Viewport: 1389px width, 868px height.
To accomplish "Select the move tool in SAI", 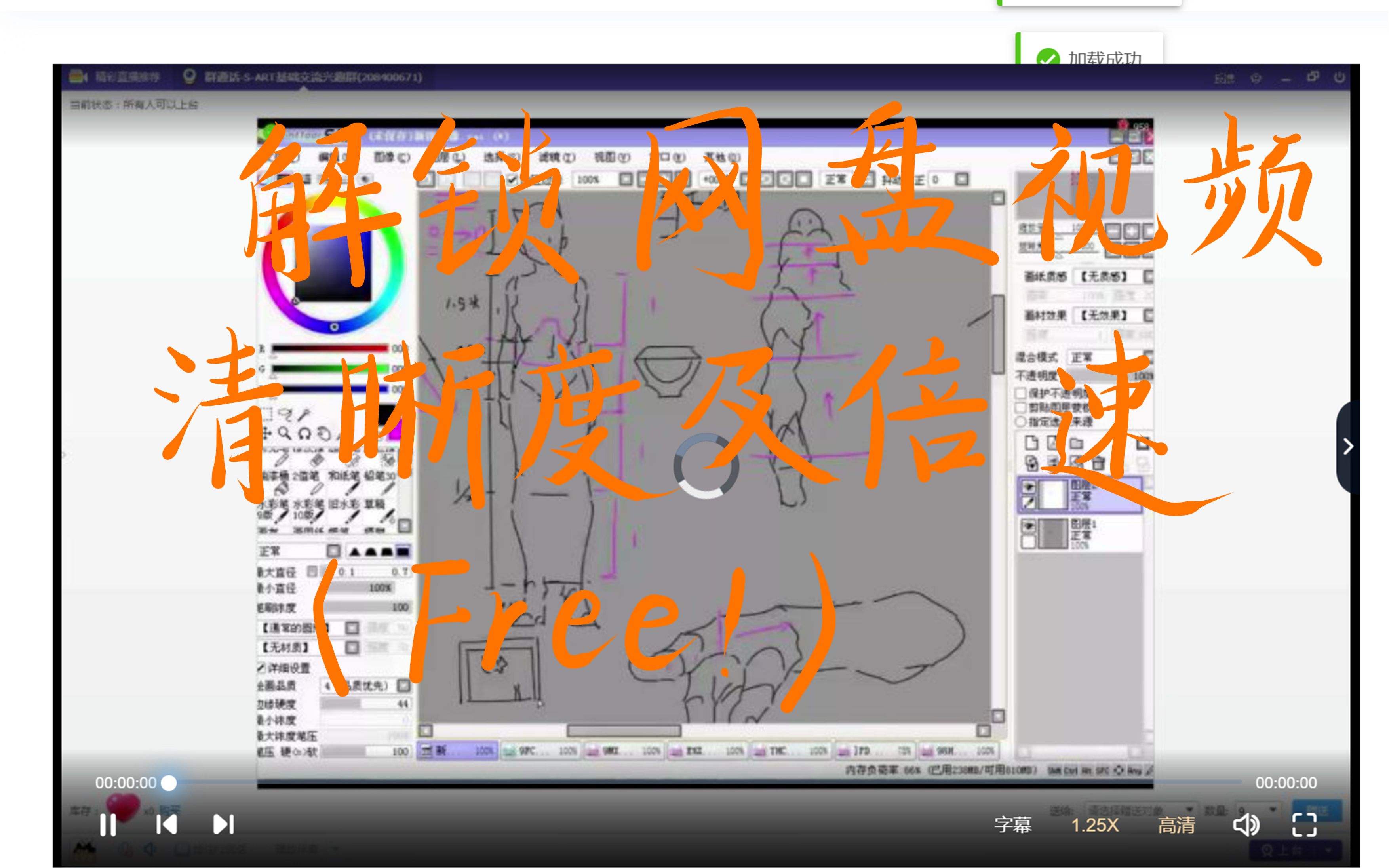I will point(266,433).
